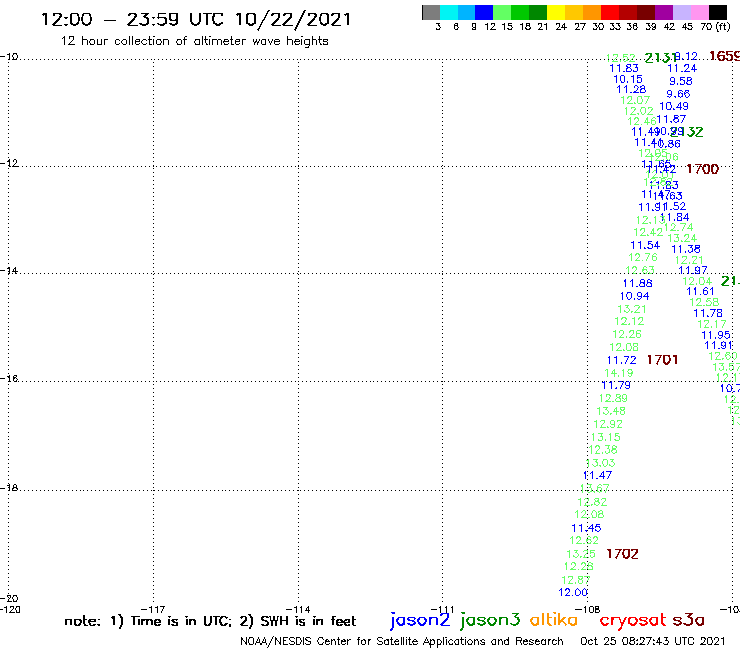Click the NOAA/NESDIS Center credit line
Viewport: 740px width, 650px height.
pos(402,641)
